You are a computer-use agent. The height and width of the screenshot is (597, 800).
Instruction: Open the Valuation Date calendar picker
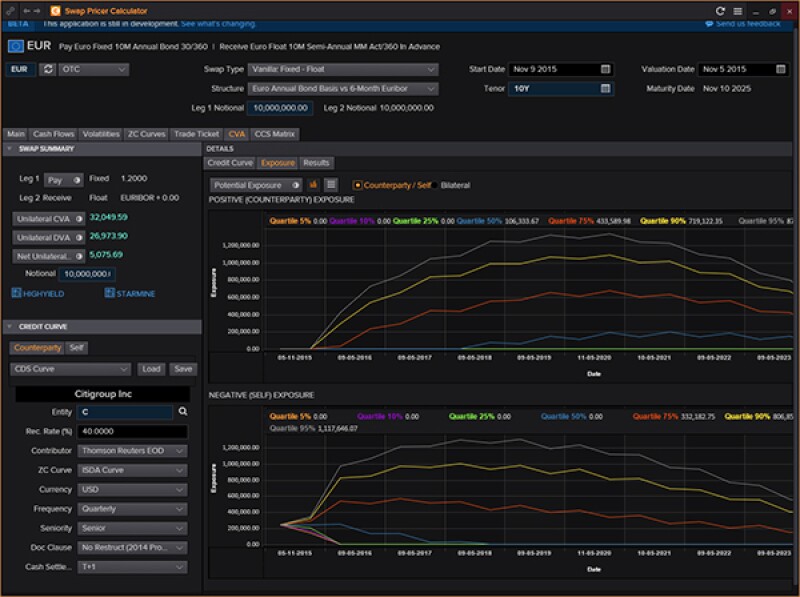(x=781, y=69)
